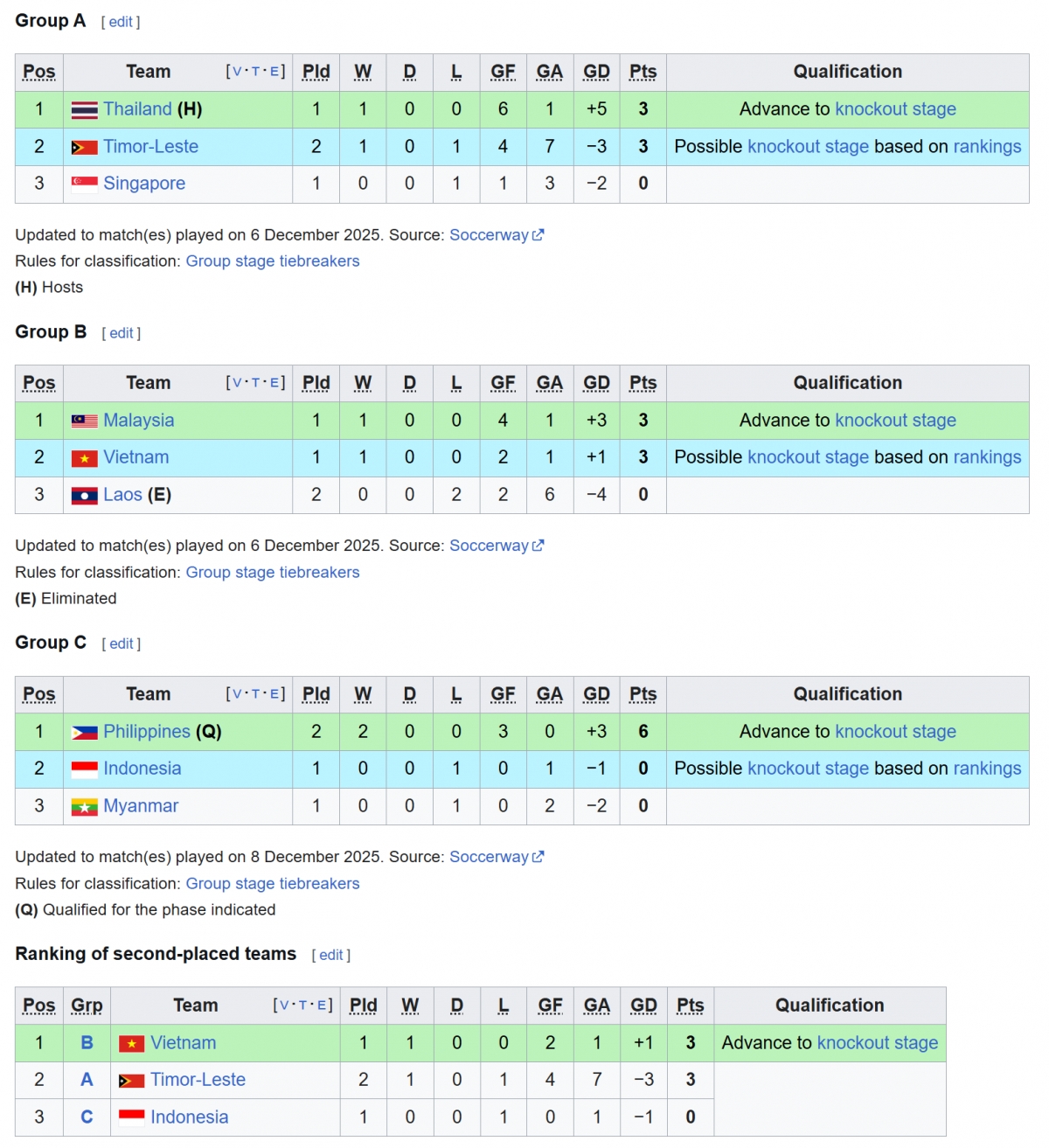
Task: Follow the Soccerway source link under Group A
Action: (x=489, y=235)
